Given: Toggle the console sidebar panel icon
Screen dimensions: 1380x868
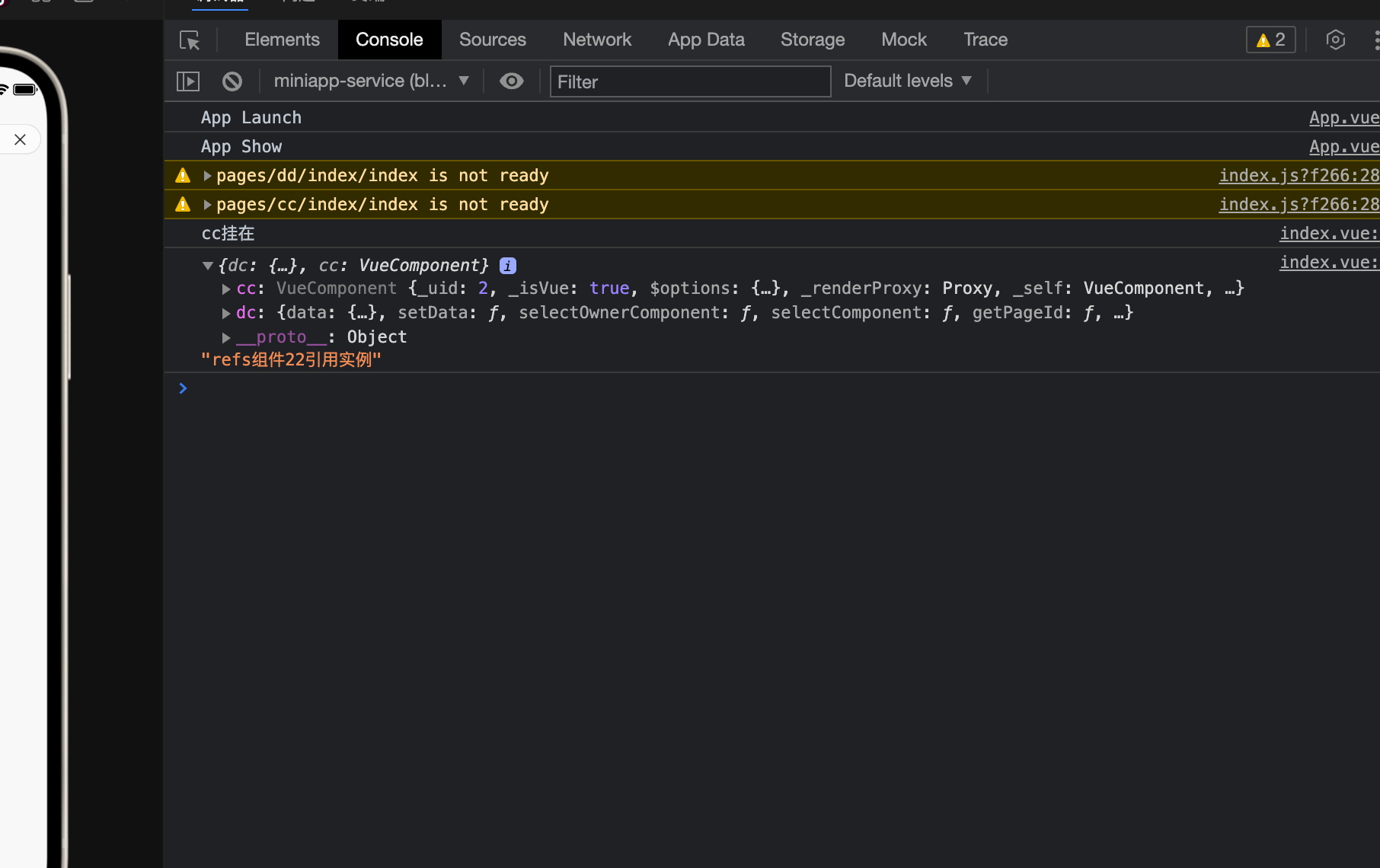Looking at the screenshot, I should coord(187,81).
